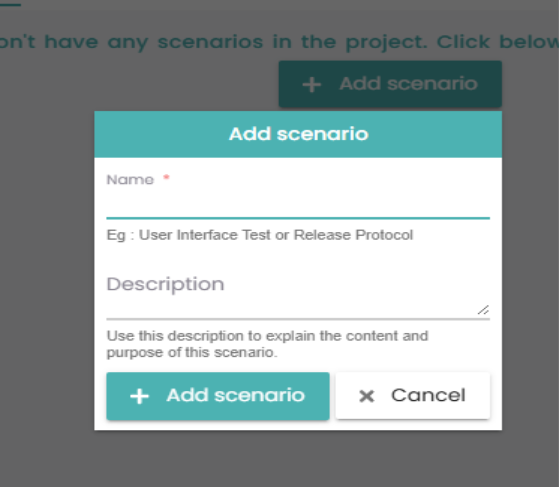Viewport: 559px width, 487px height.
Task: Click the teal underline beneath the Name field
Action: pos(298,217)
